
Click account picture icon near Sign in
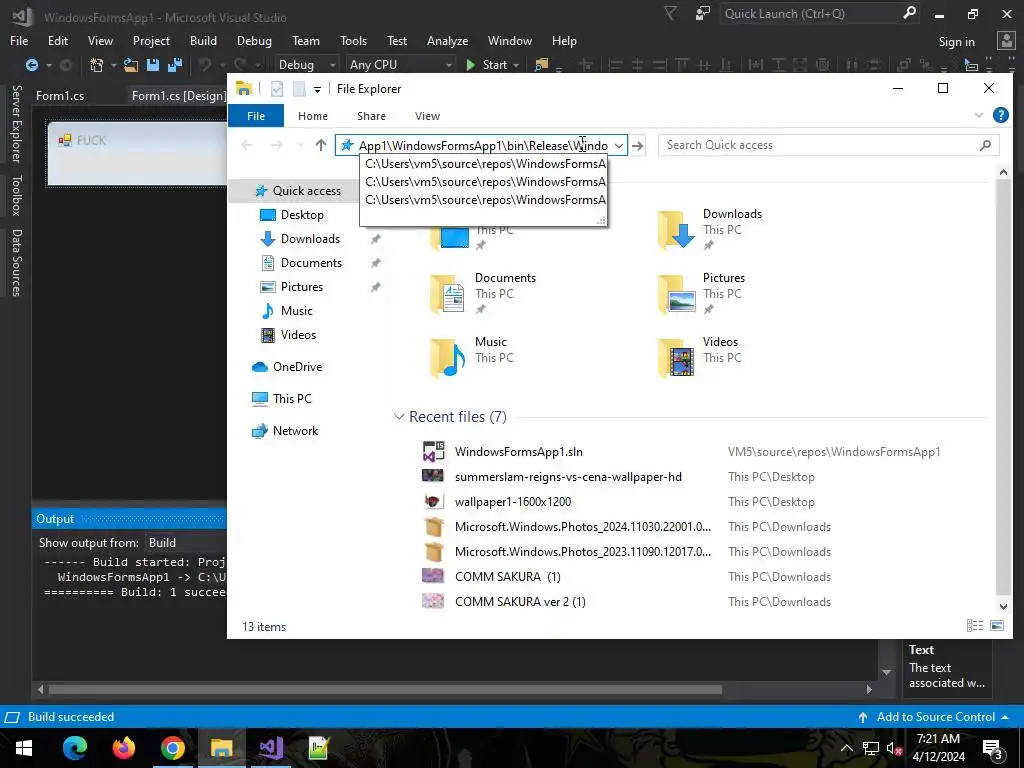point(1006,41)
